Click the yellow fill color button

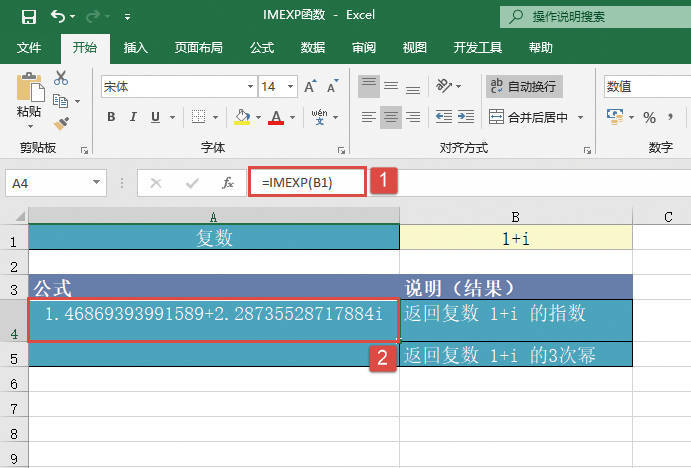241,117
